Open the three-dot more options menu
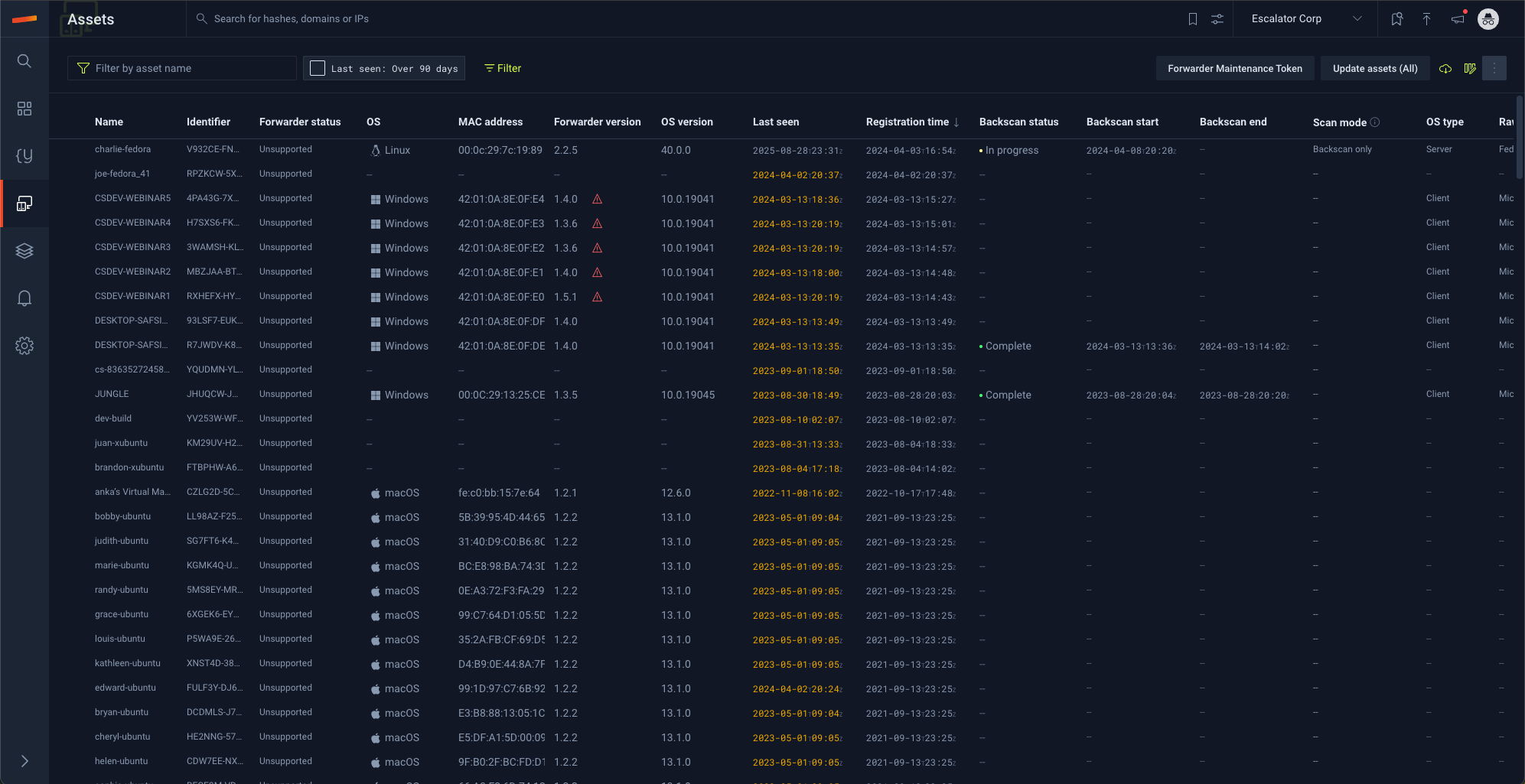 click(x=1494, y=69)
